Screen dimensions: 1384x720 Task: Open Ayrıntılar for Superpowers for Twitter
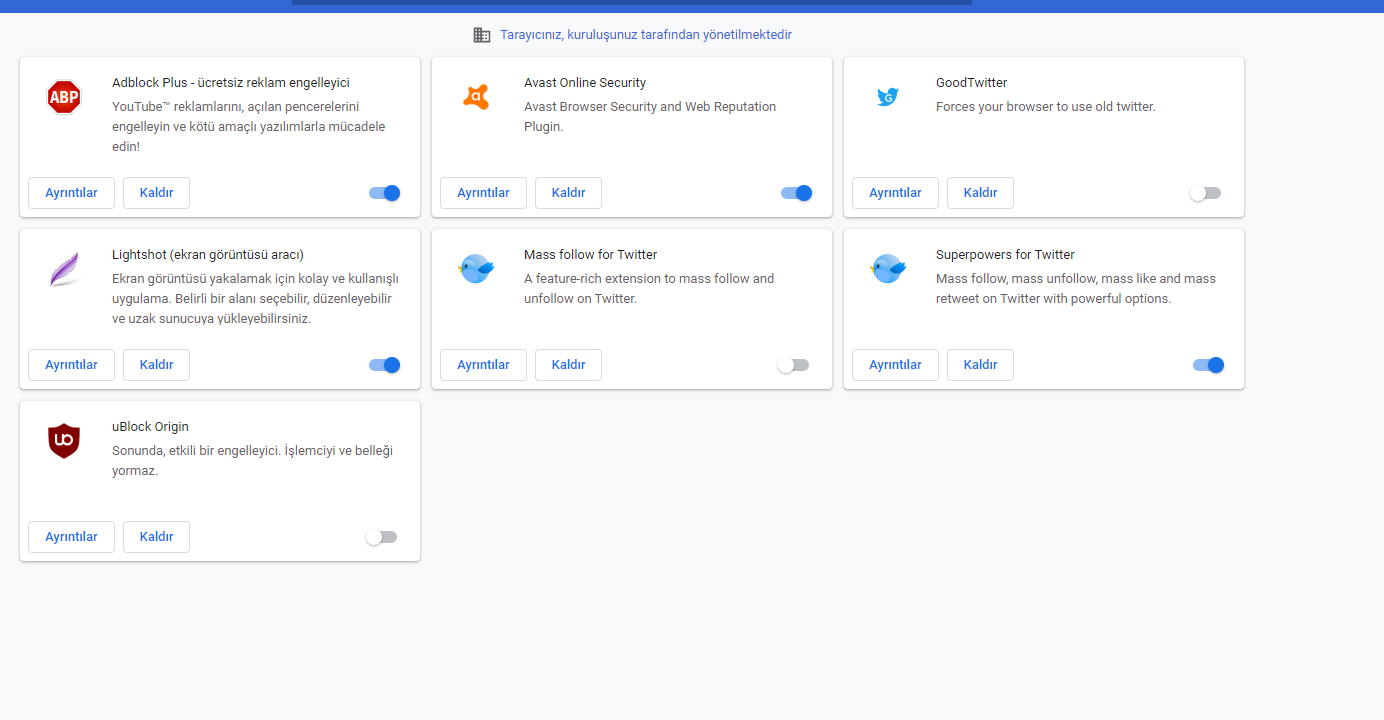(x=895, y=365)
